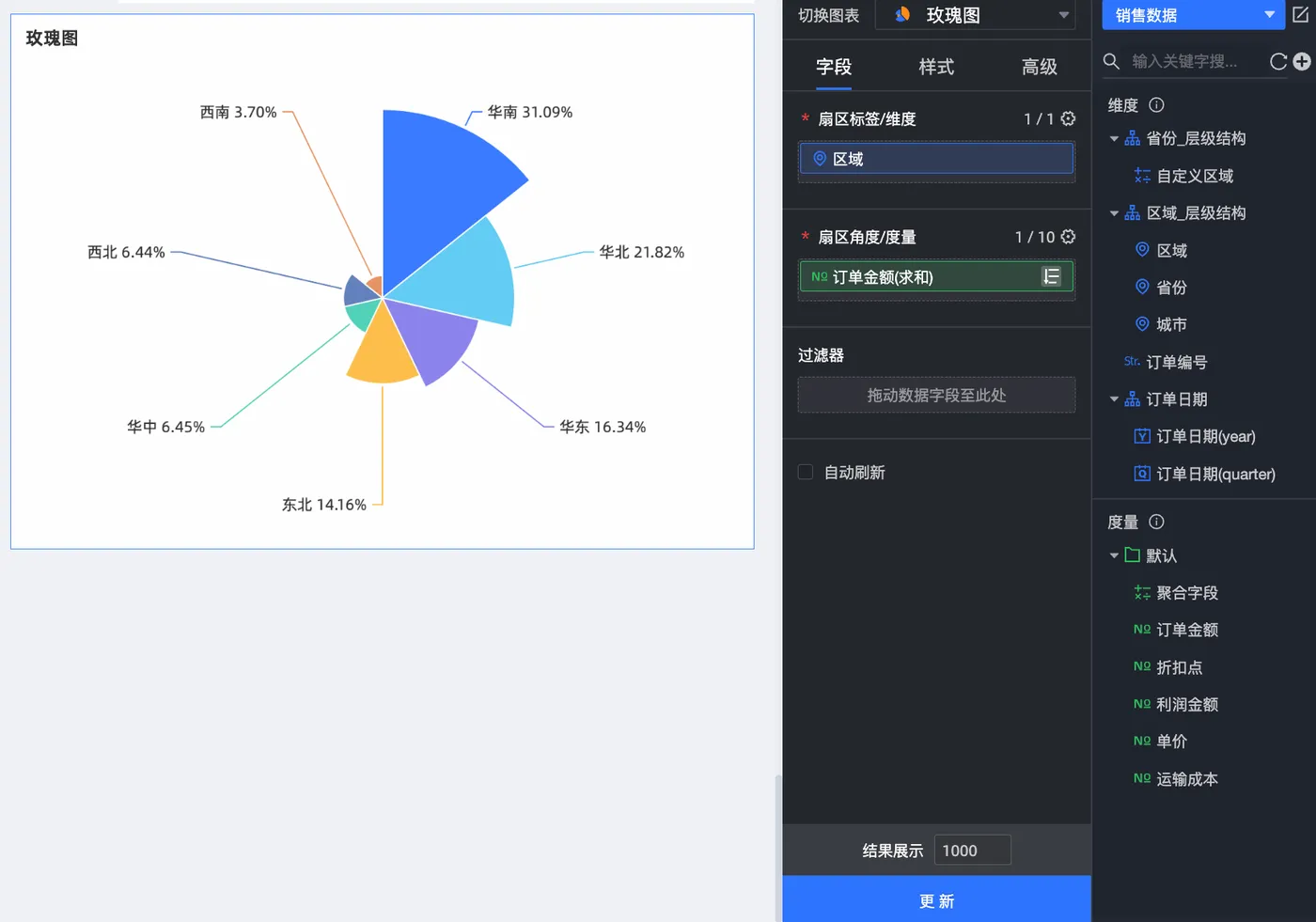Click the plus icon to add field
1316x922 pixels.
(x=1302, y=61)
